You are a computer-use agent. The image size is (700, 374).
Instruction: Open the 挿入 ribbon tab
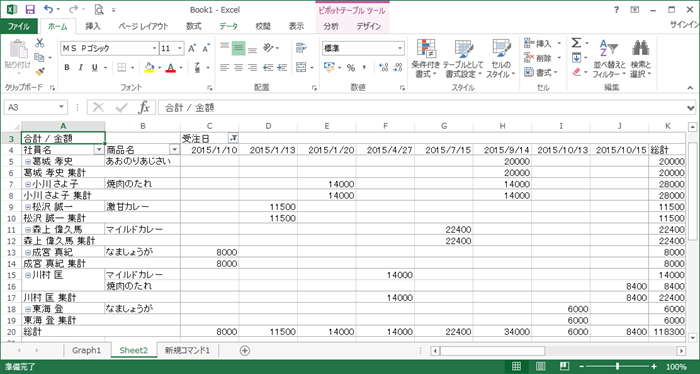93,26
